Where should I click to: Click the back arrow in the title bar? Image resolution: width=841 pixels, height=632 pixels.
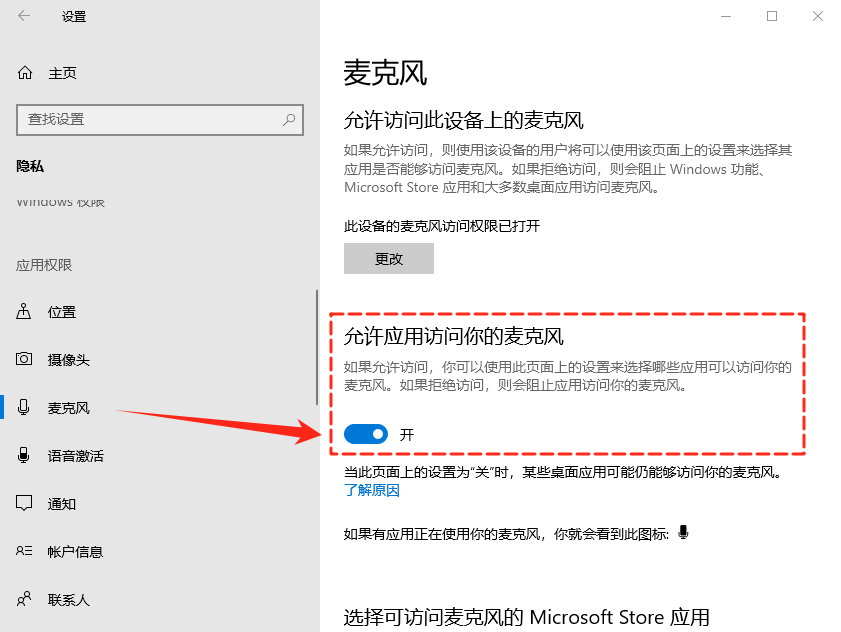(x=24, y=16)
